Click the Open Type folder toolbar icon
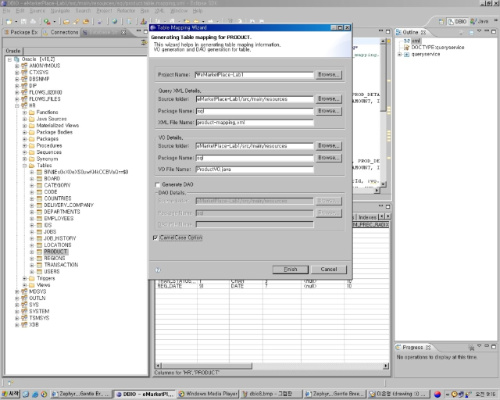This screenshot has width=500, height=400. 66,22
